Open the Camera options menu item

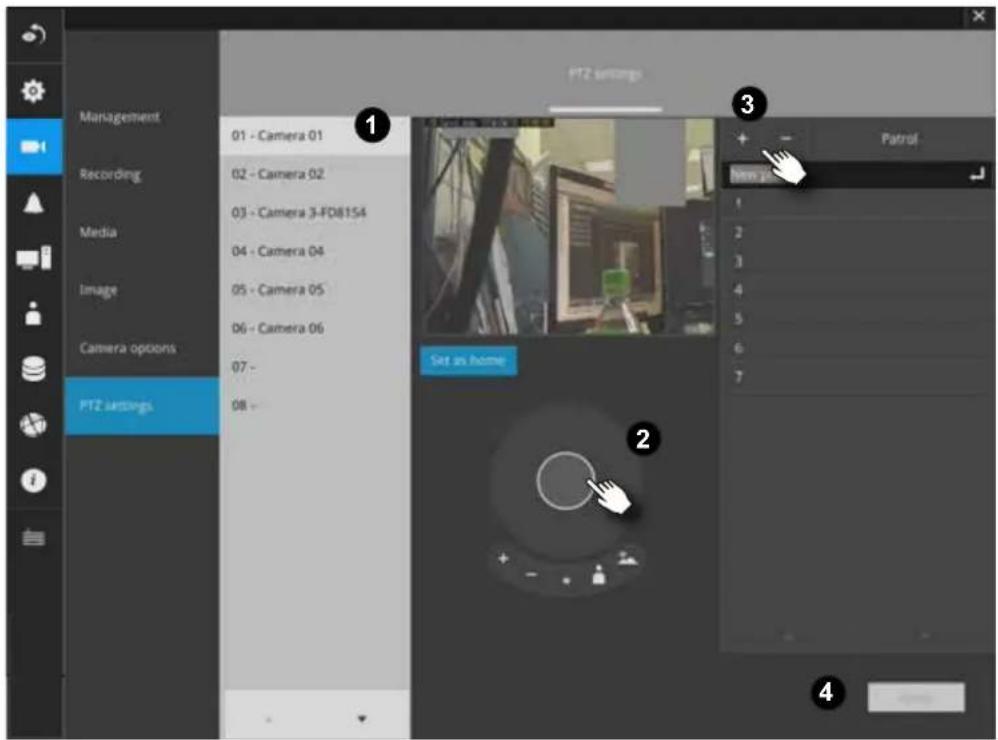point(127,348)
